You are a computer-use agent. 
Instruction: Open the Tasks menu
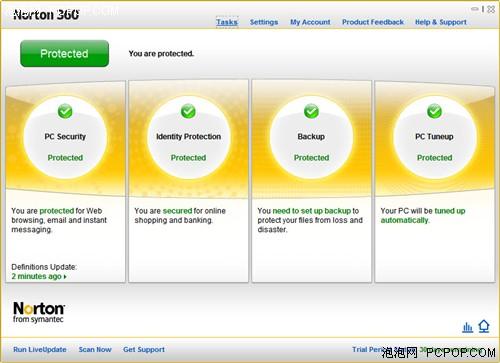click(x=227, y=22)
